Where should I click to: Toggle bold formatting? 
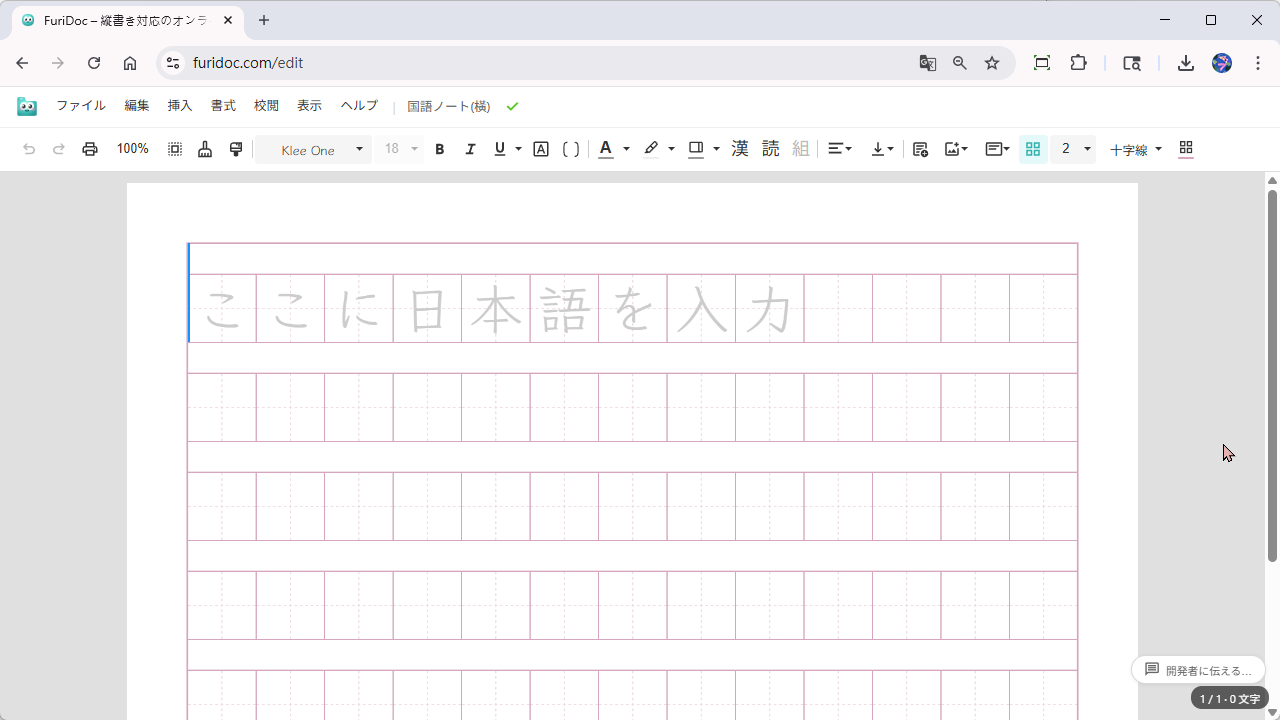[x=439, y=148]
